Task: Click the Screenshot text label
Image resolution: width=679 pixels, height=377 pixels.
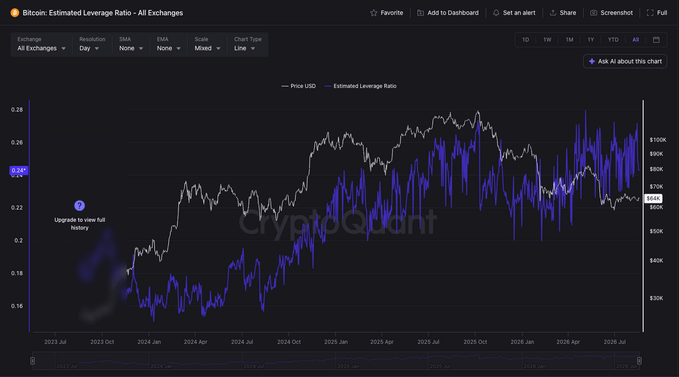Action: click(616, 13)
